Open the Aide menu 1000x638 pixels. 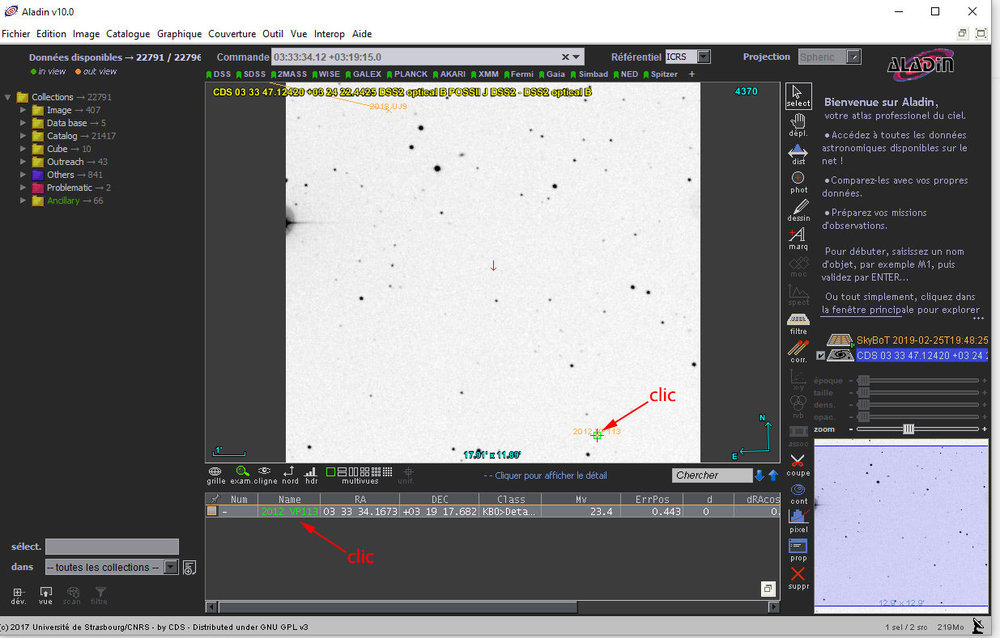362,34
